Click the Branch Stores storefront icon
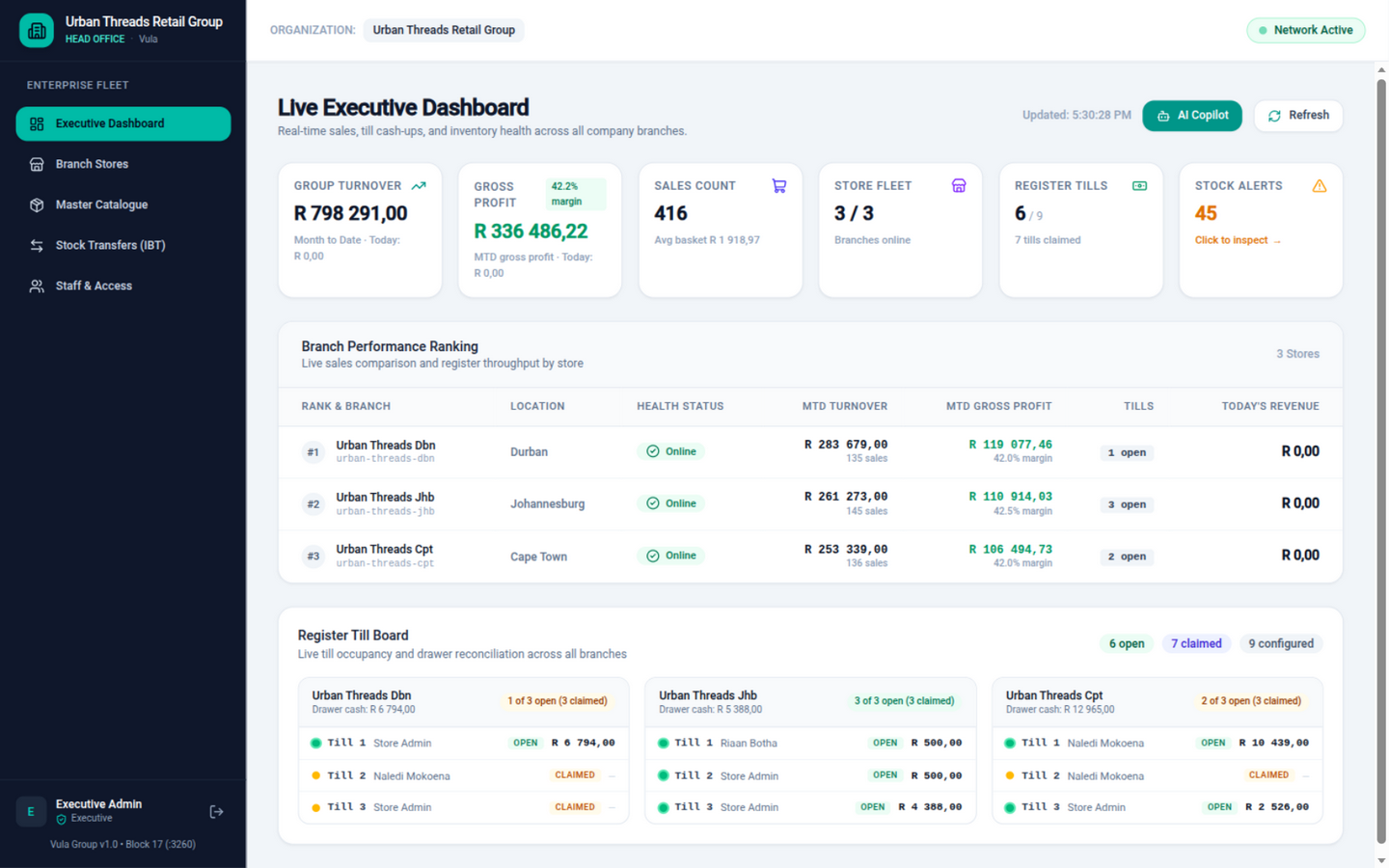Image resolution: width=1389 pixels, height=868 pixels. [37, 164]
